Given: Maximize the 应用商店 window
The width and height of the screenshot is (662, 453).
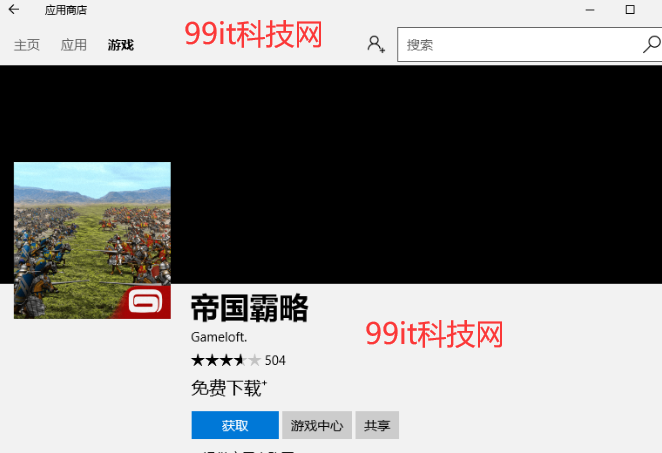Looking at the screenshot, I should (x=630, y=10).
